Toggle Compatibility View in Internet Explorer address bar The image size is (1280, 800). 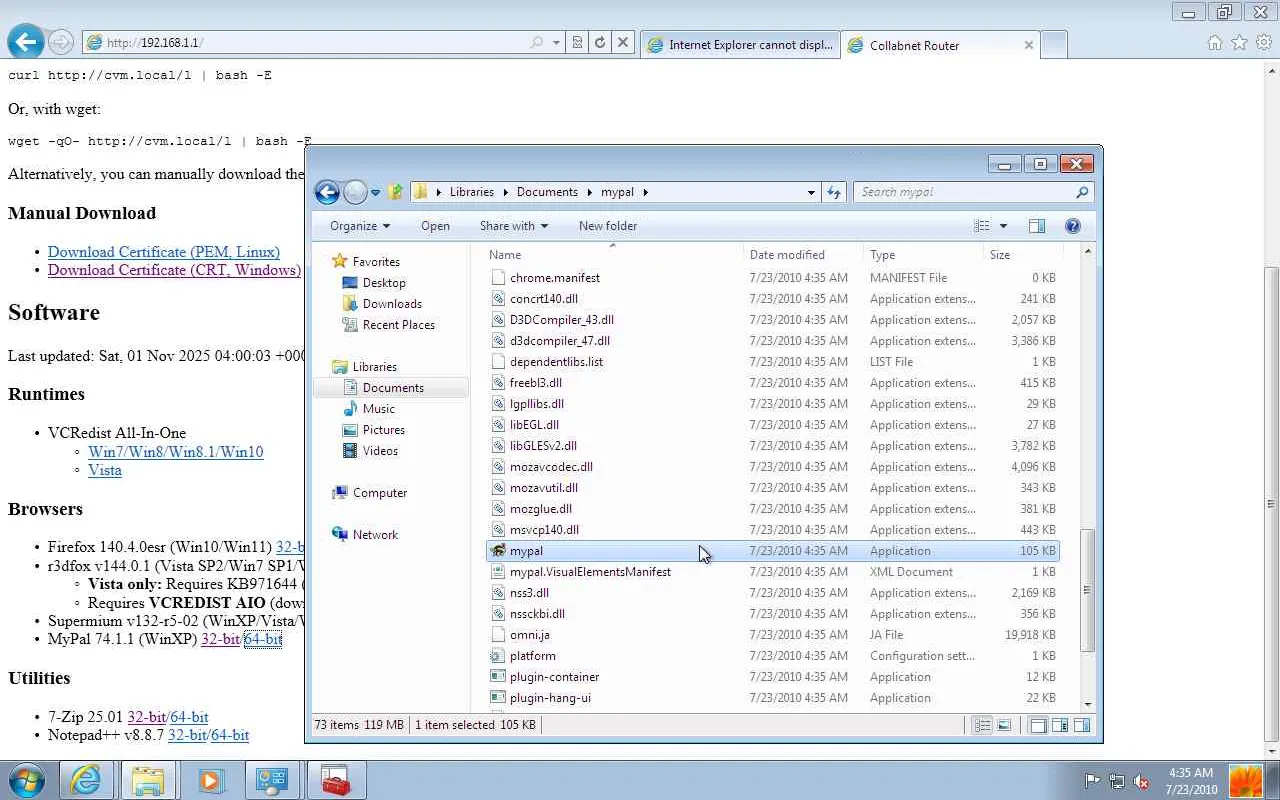[577, 42]
